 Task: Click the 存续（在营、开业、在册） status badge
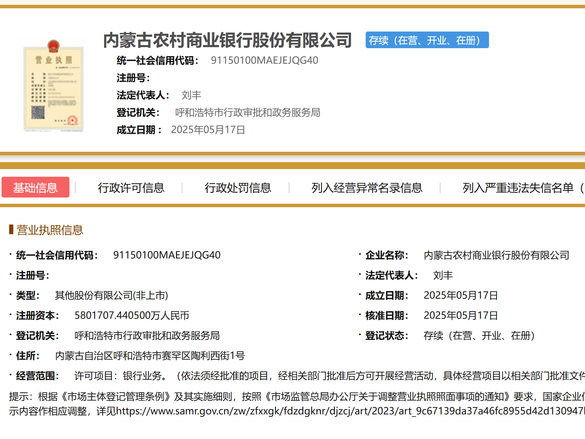(427, 40)
